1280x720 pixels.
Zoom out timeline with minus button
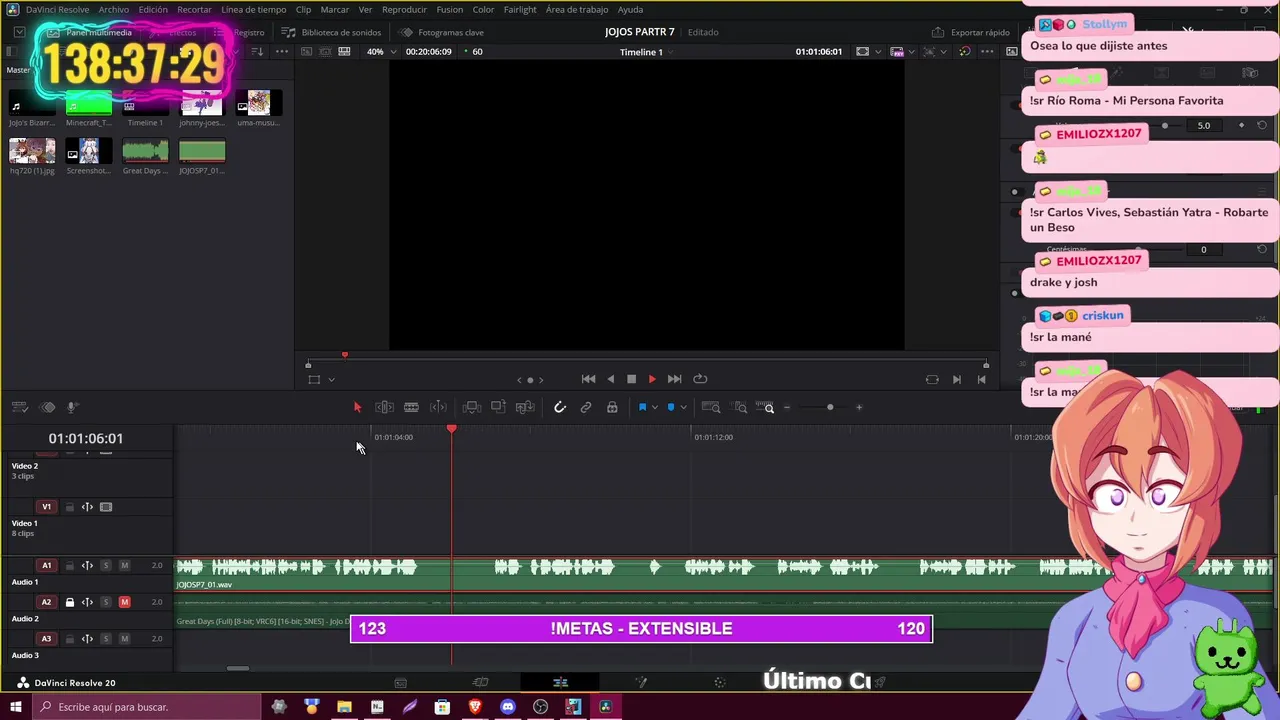pyautogui.click(x=787, y=407)
